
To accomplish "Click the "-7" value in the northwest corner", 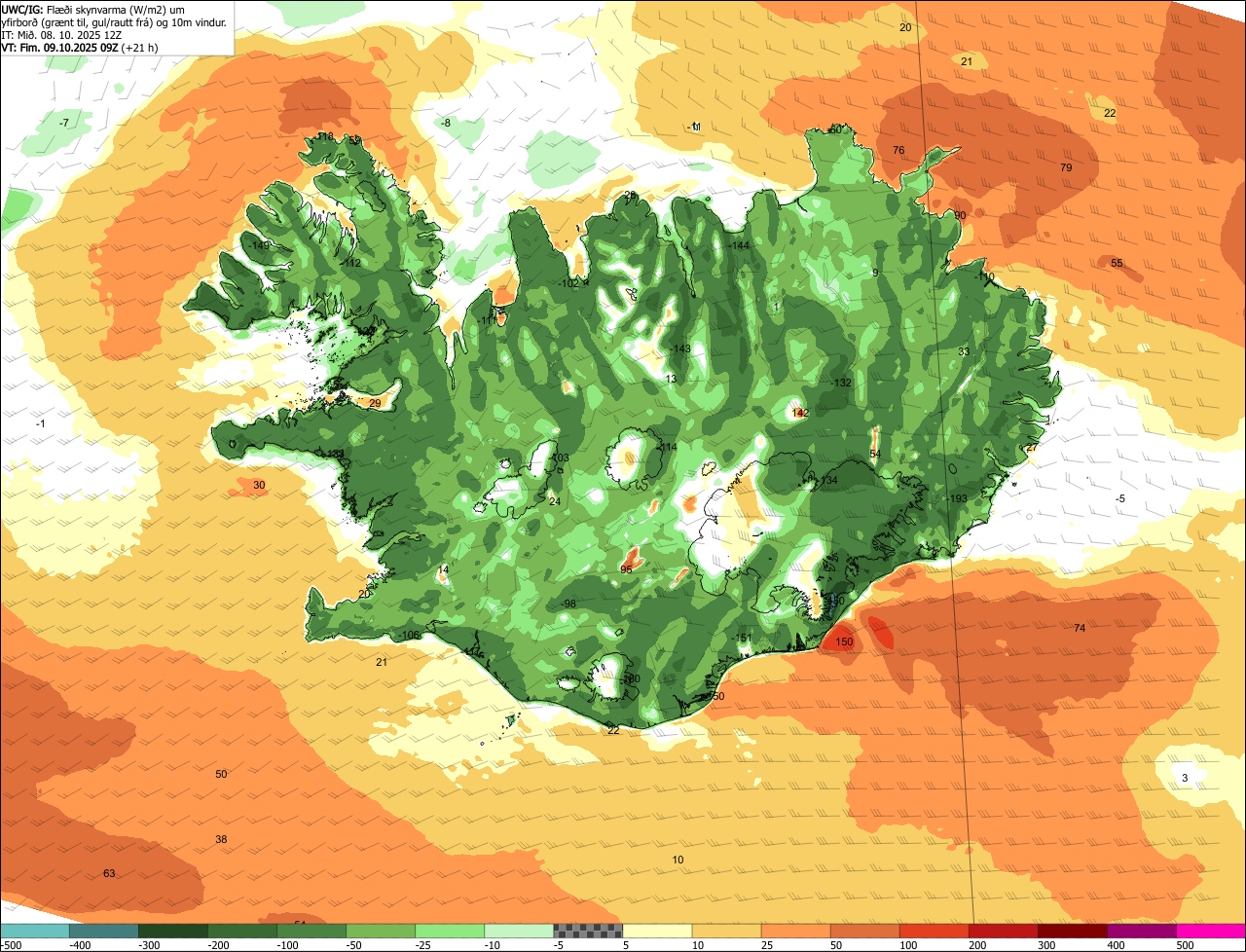I will [x=64, y=123].
